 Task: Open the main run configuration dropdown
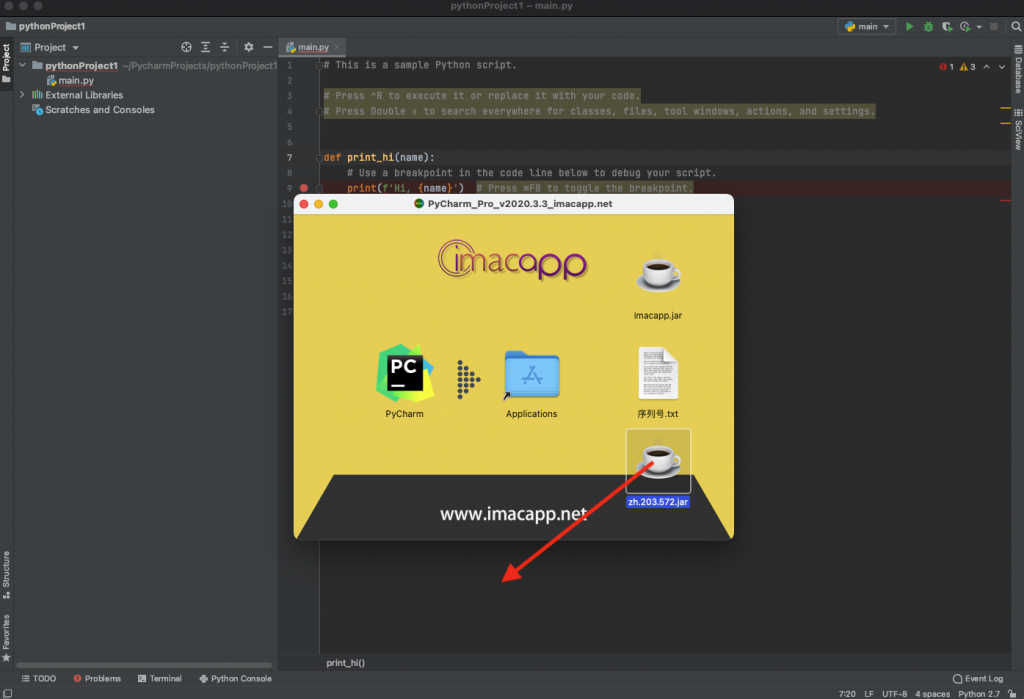867,27
